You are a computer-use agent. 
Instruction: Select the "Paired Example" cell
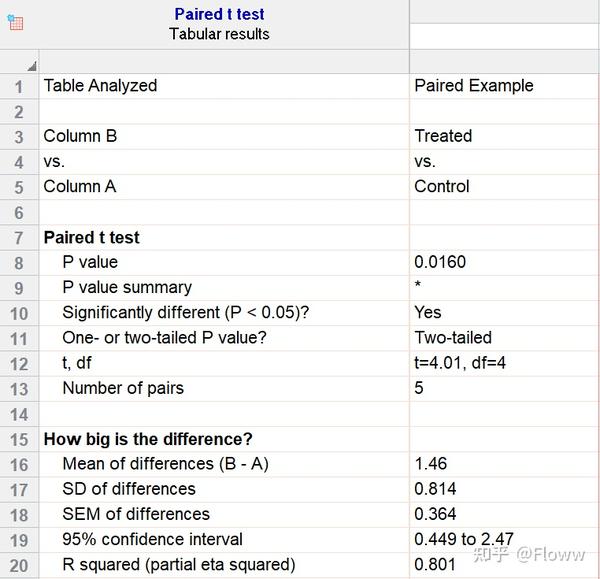click(474, 86)
